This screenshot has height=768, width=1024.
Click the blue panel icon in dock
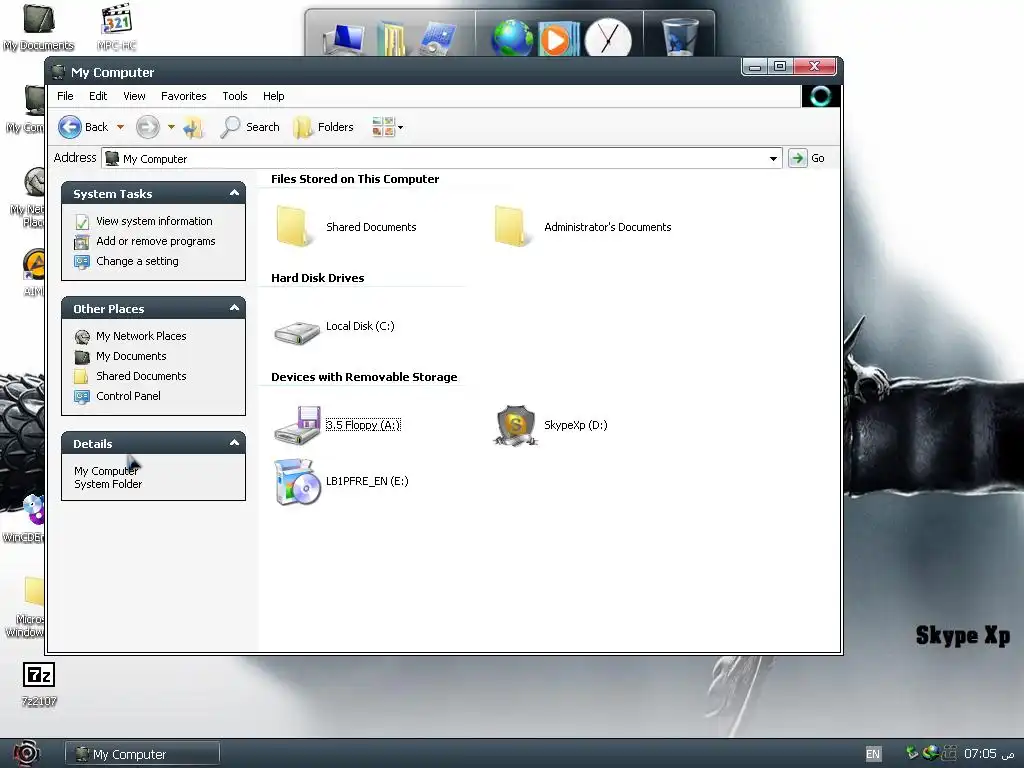click(438, 38)
